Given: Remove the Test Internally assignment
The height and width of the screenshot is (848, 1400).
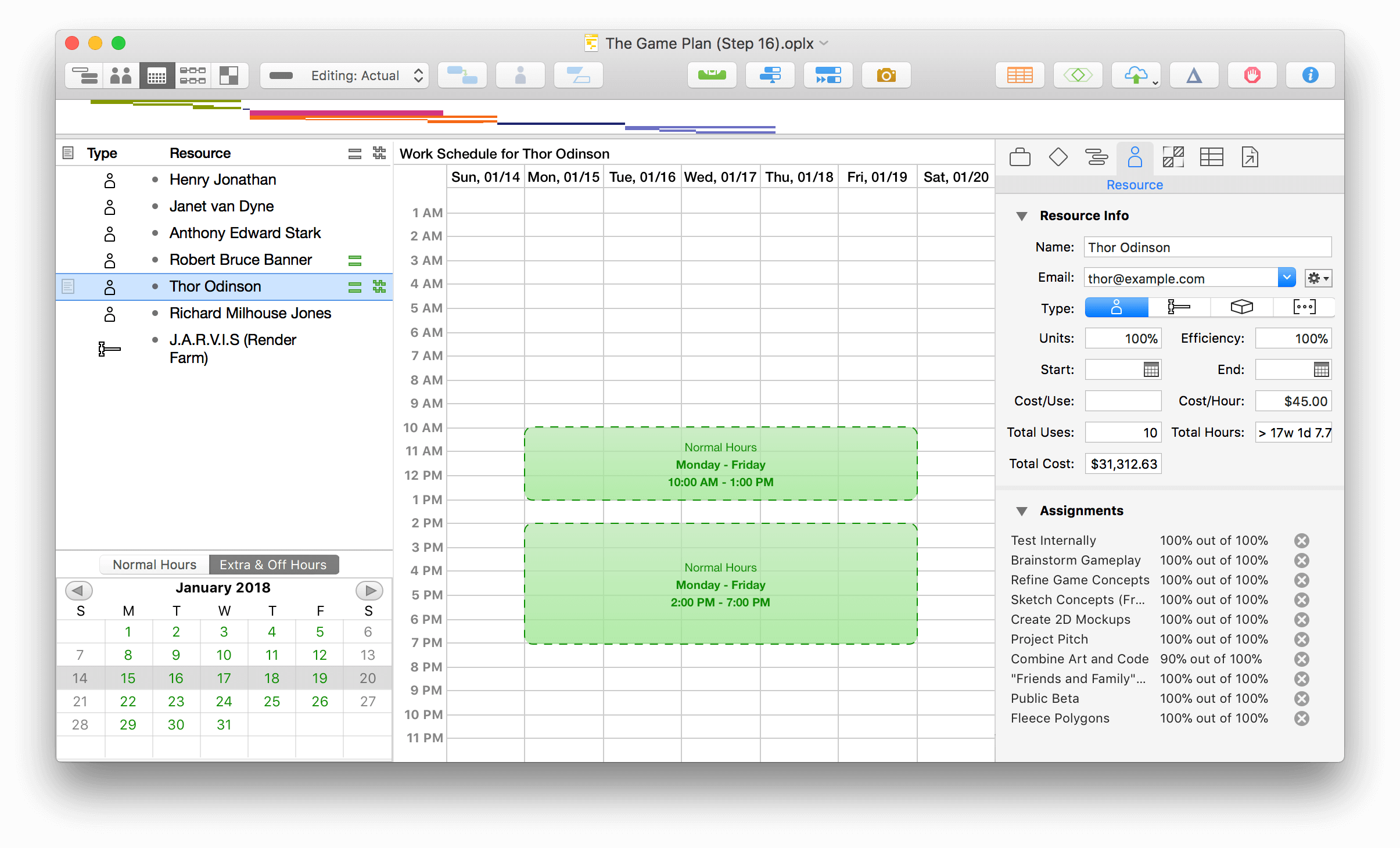Looking at the screenshot, I should tap(1302, 541).
